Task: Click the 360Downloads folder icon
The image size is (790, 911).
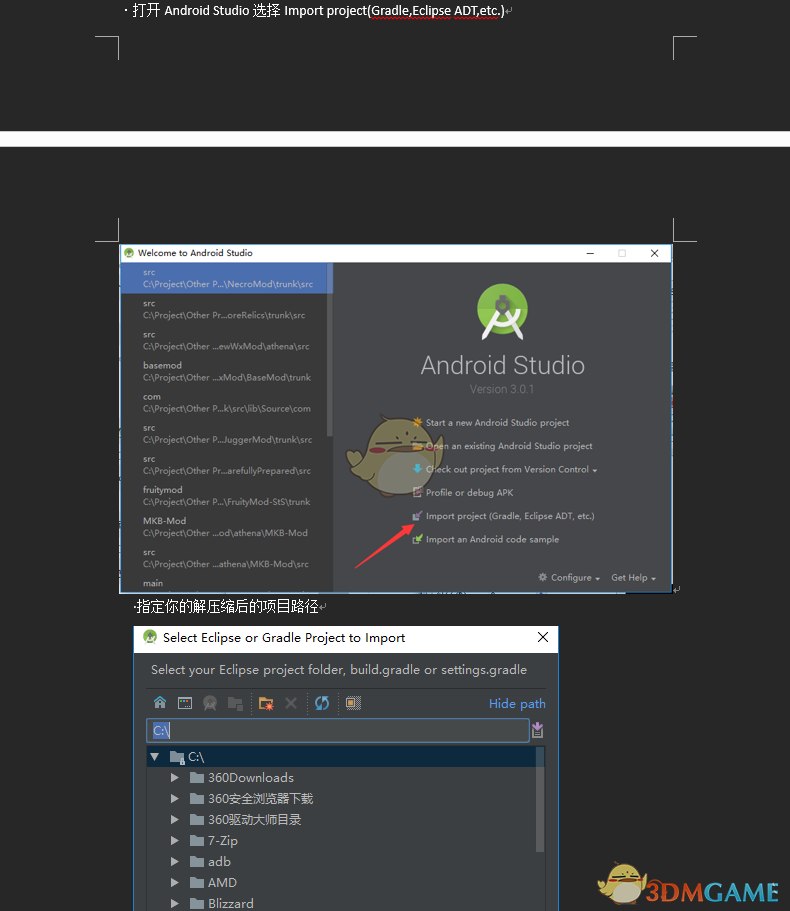Action: (197, 777)
